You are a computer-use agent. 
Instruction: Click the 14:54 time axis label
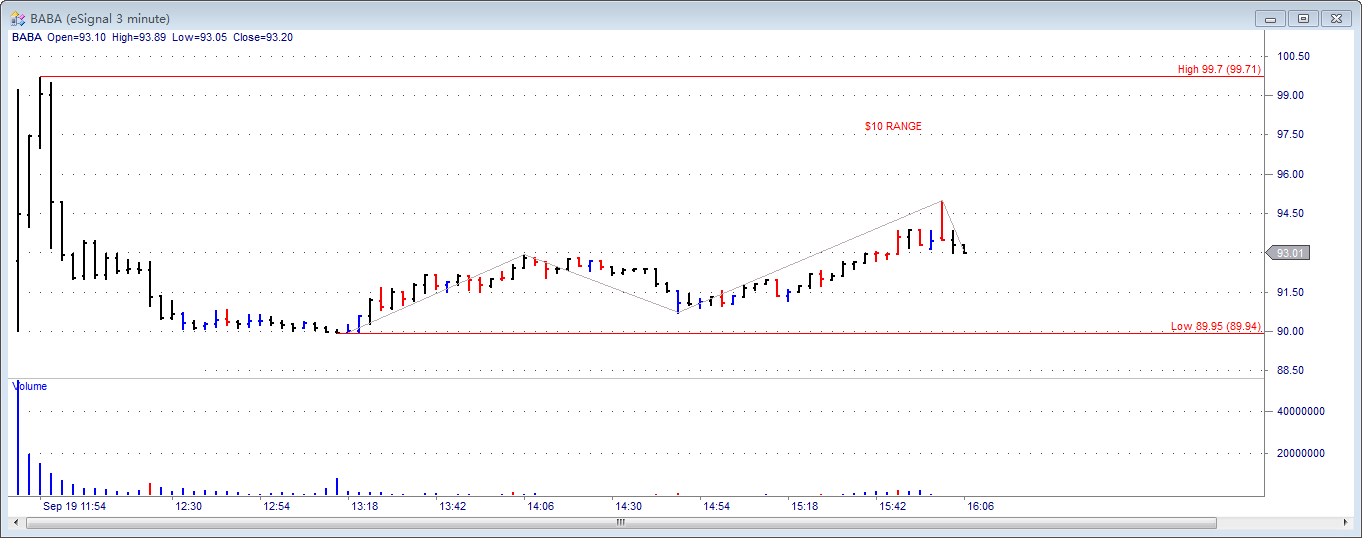tap(716, 506)
